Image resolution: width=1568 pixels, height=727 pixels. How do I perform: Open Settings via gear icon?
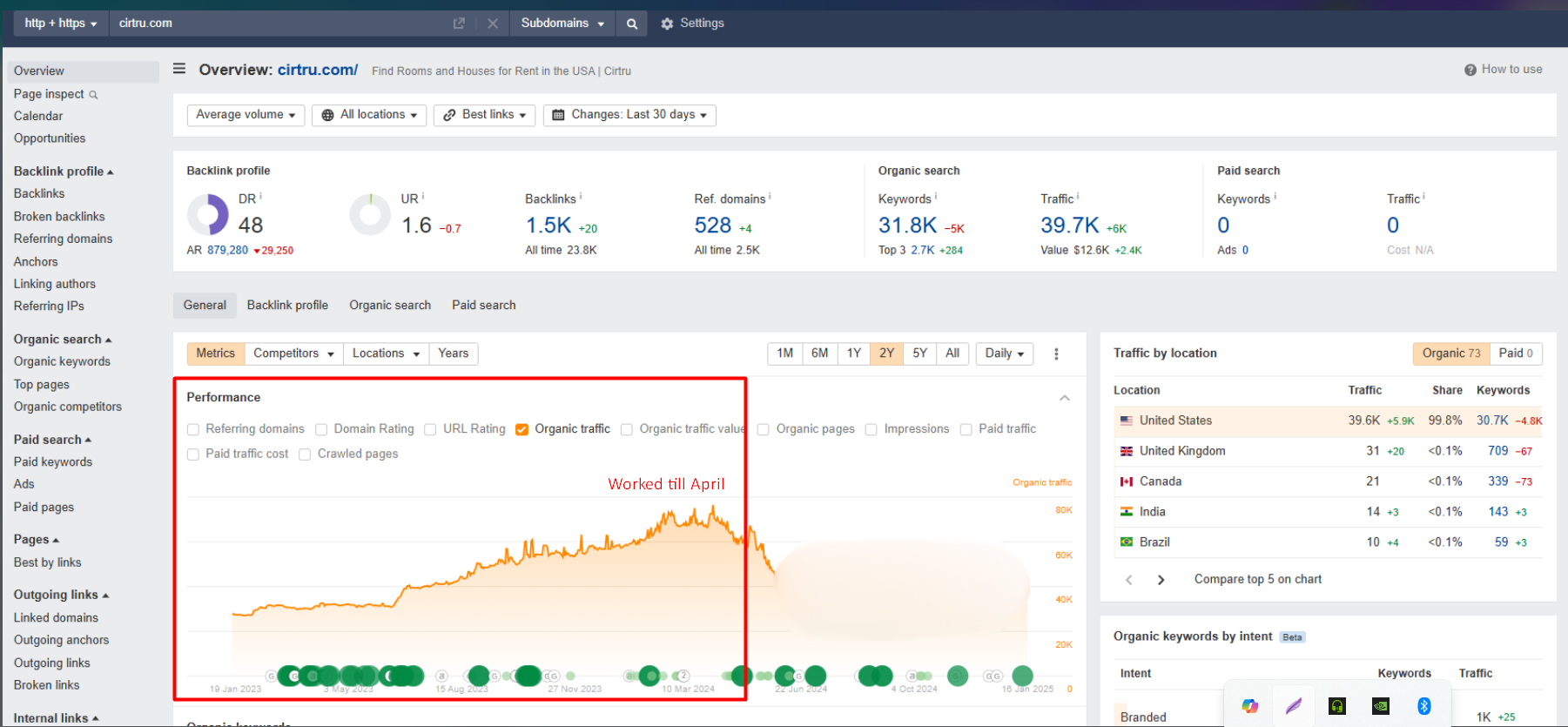[667, 24]
